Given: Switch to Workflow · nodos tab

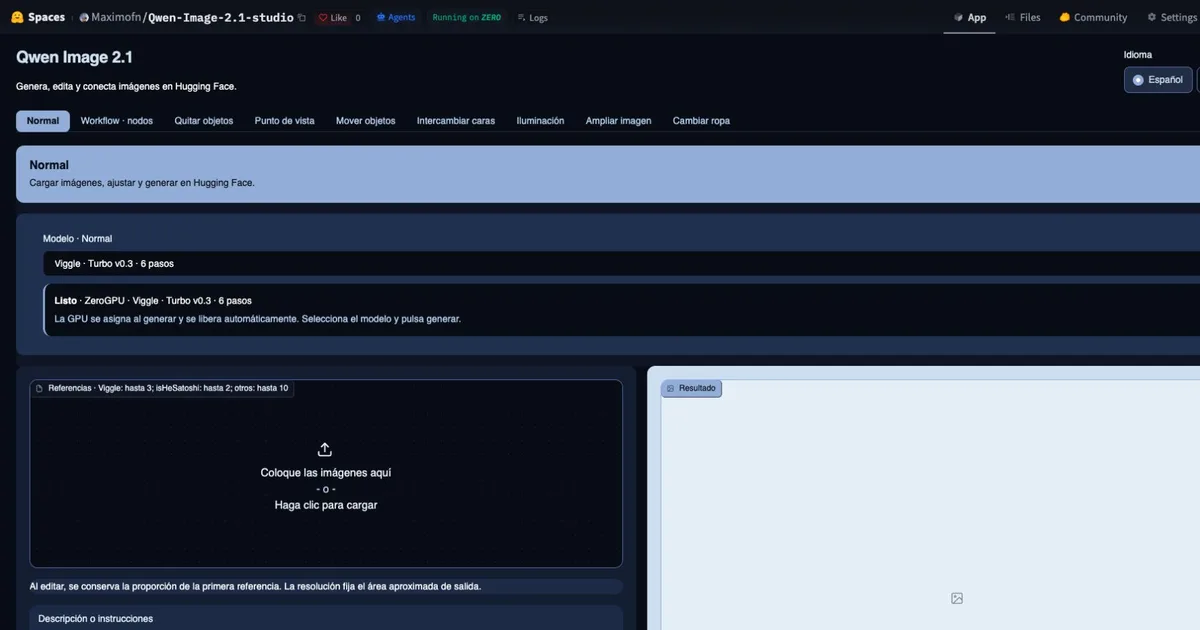Looking at the screenshot, I should [117, 121].
